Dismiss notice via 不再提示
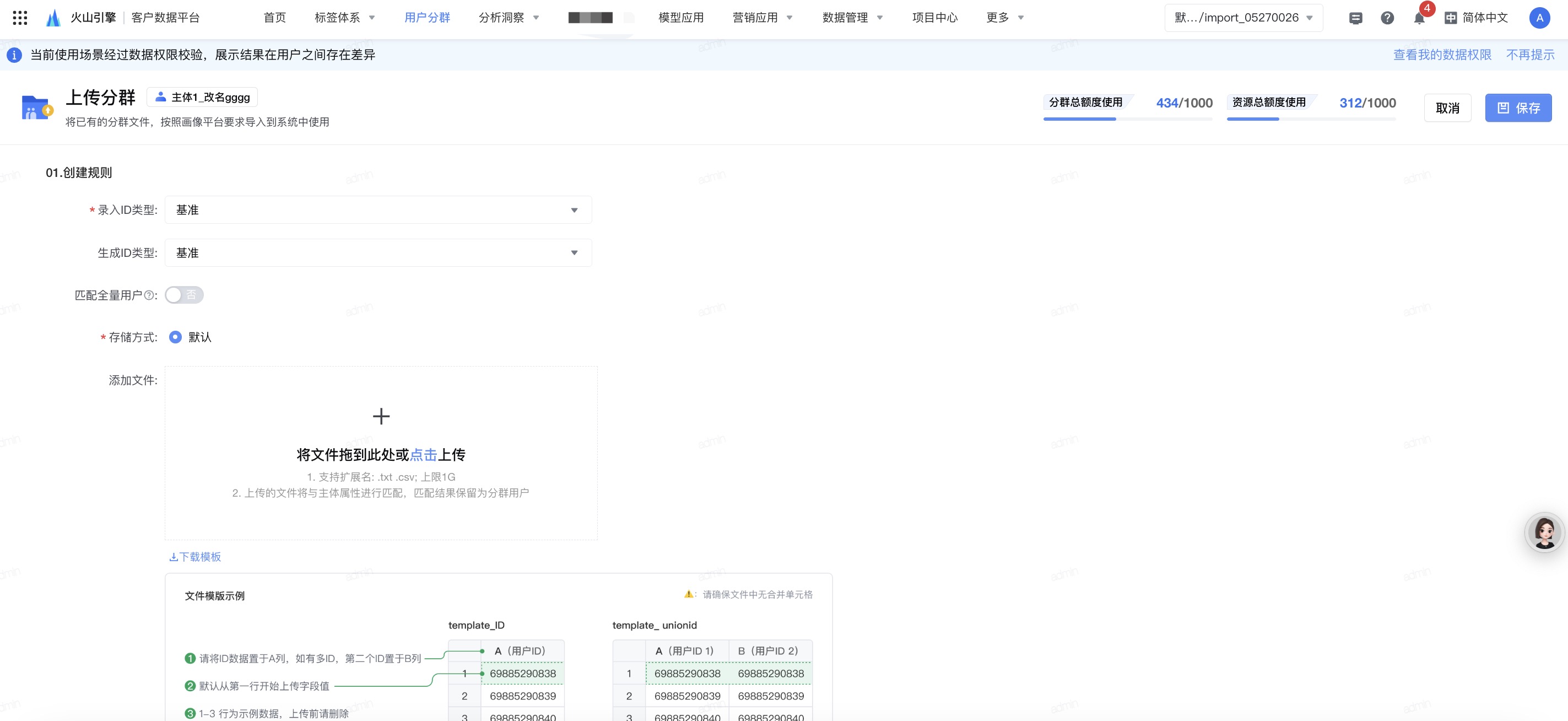 [x=1529, y=55]
